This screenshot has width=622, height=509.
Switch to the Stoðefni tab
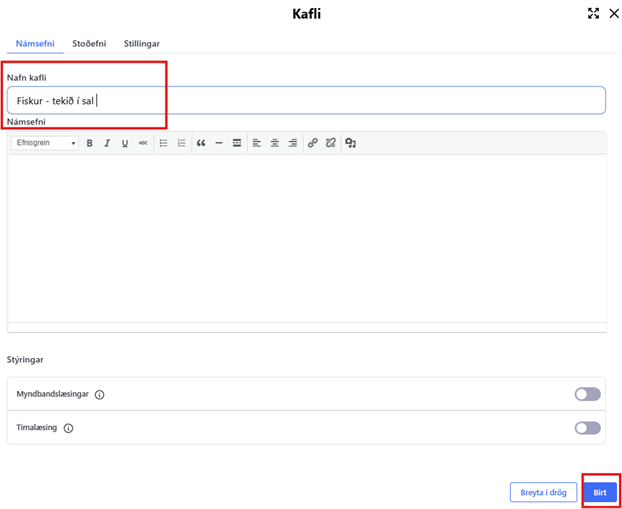(90, 44)
